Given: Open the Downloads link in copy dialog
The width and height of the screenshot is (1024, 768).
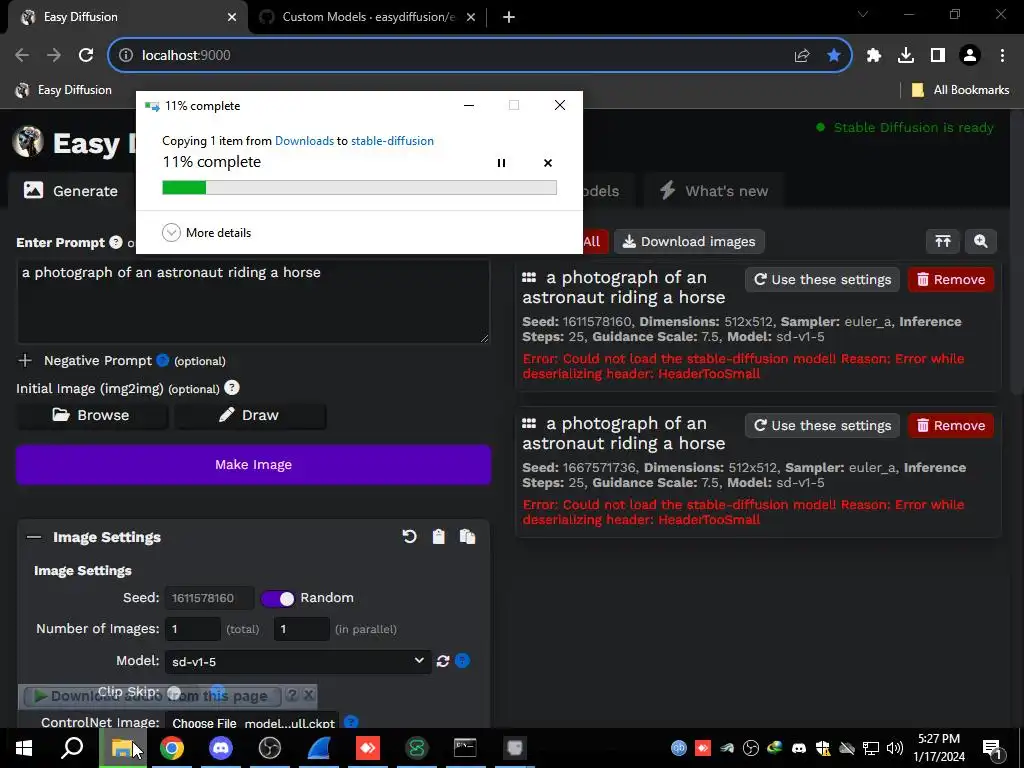Looking at the screenshot, I should click(304, 140).
